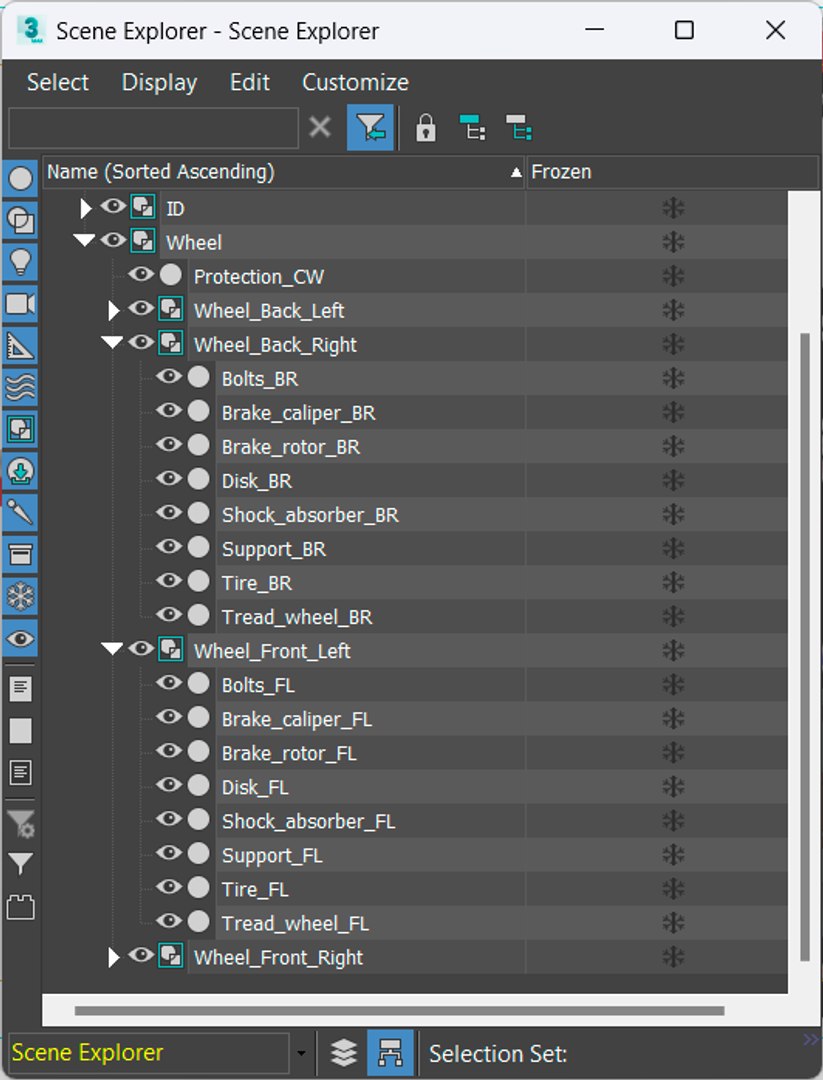Toggle the Display Space Warps filter icon
The image size is (823, 1080).
[x=20, y=387]
